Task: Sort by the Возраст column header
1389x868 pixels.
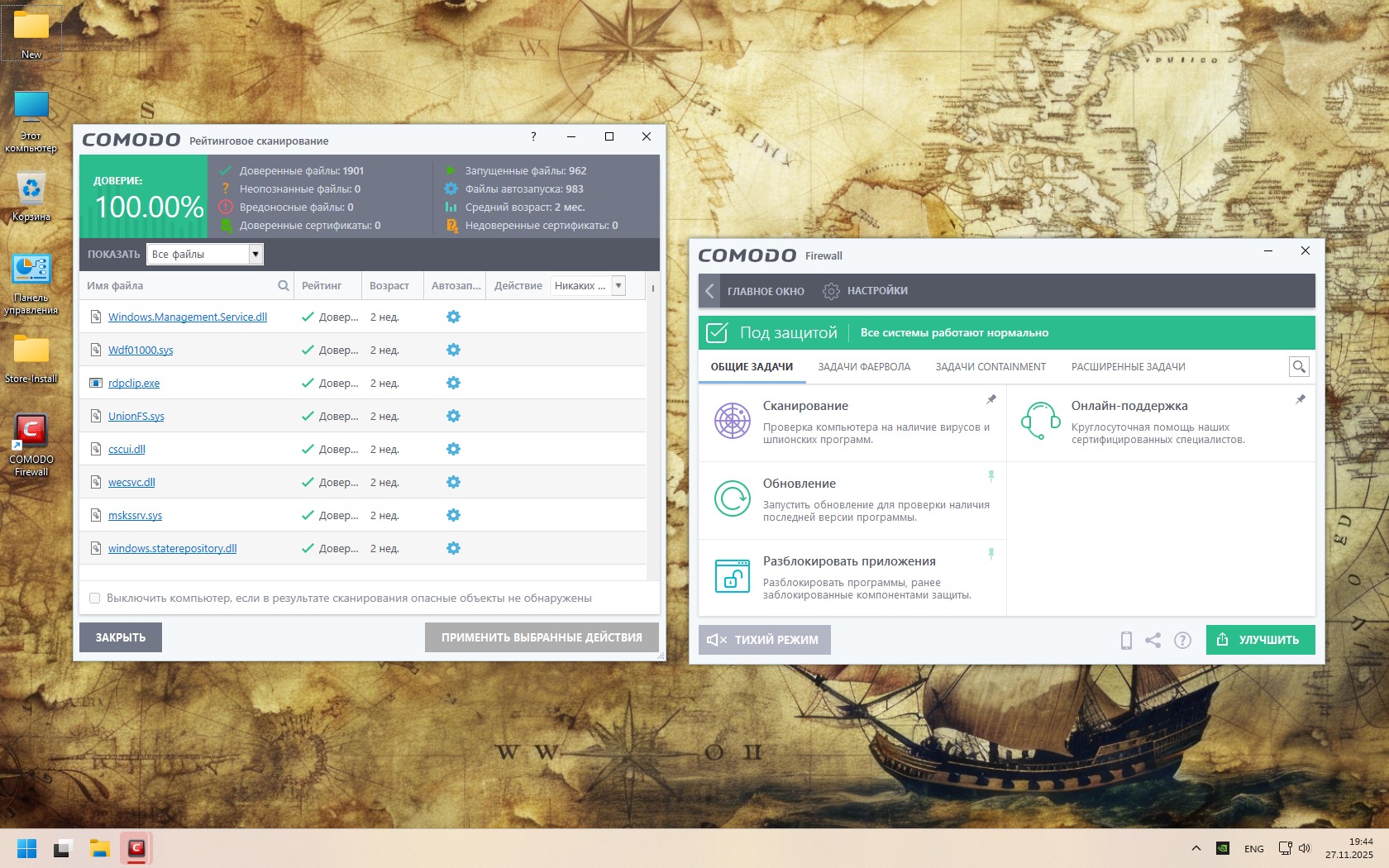Action: pyautogui.click(x=393, y=286)
